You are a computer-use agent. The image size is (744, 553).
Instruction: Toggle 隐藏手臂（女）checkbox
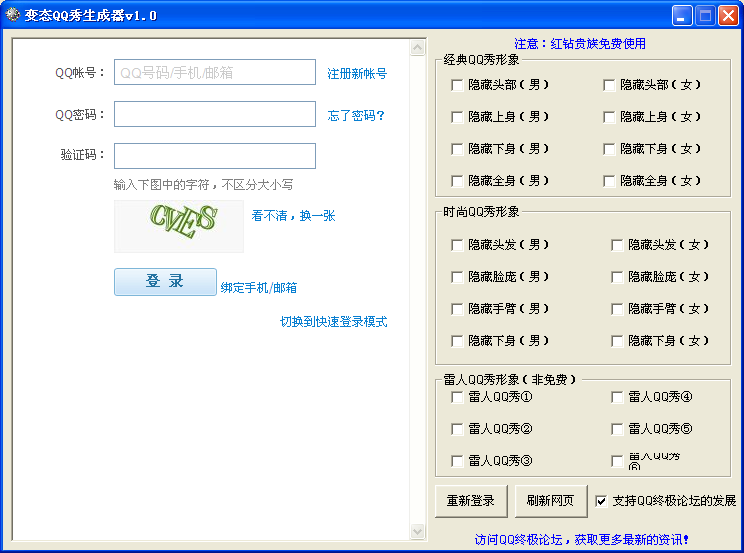coord(617,309)
